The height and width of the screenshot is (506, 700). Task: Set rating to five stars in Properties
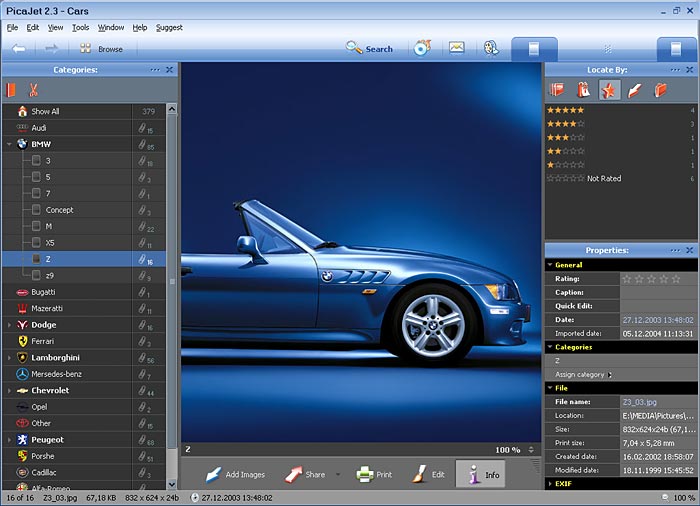click(678, 279)
